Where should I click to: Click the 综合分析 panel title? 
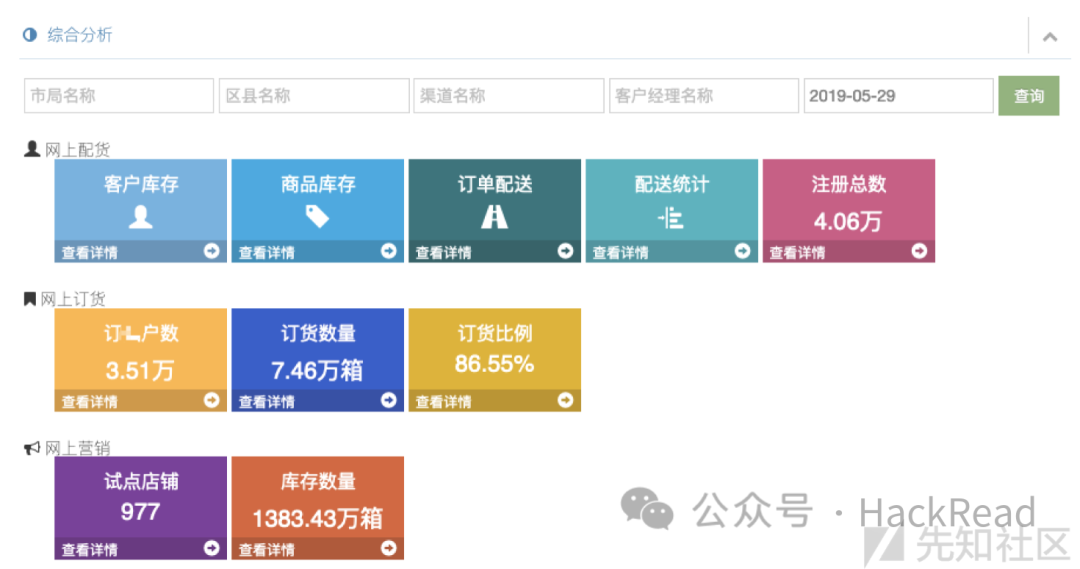(79, 34)
